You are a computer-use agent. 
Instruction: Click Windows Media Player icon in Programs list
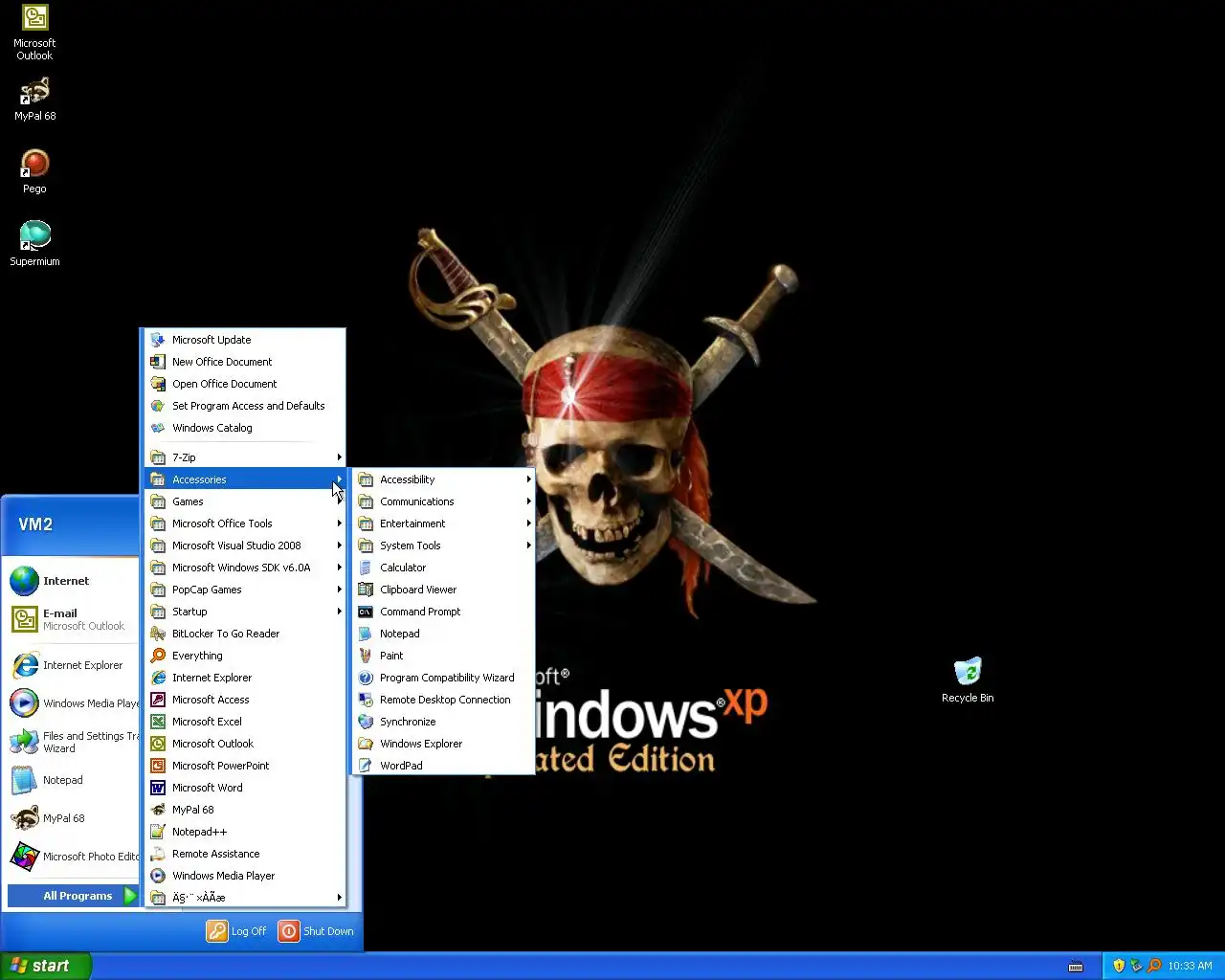tap(158, 876)
